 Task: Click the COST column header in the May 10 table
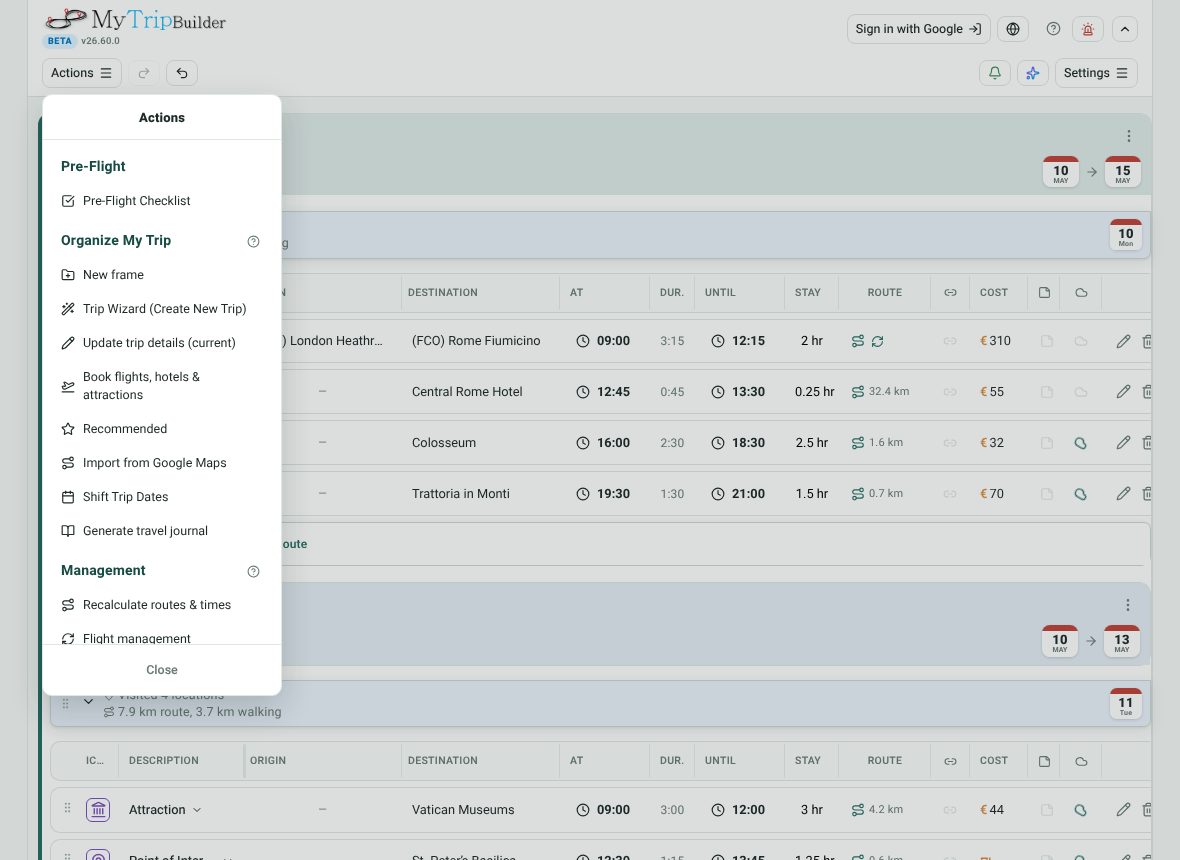click(993, 293)
